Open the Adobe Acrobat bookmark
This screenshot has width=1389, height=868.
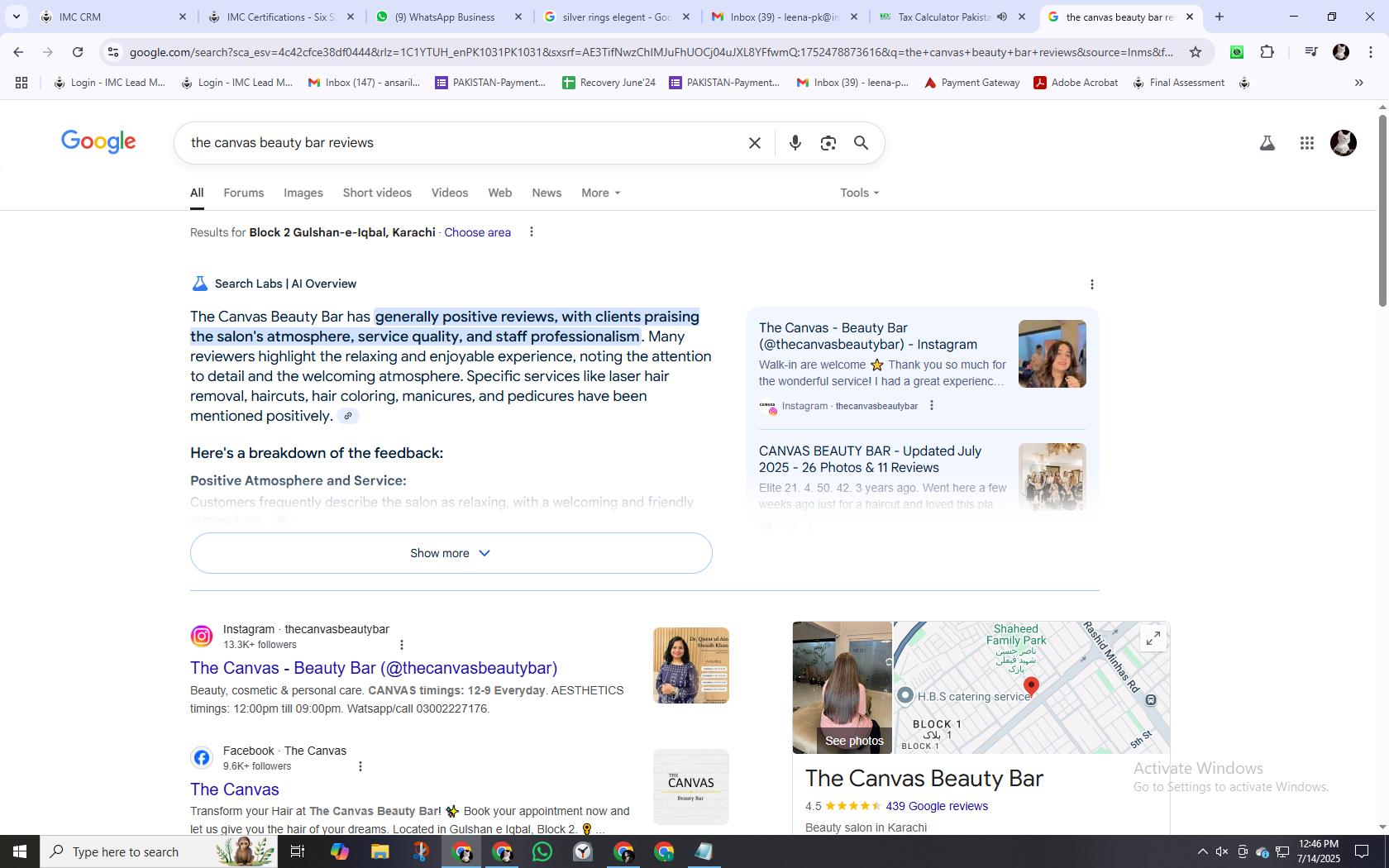point(1076,83)
